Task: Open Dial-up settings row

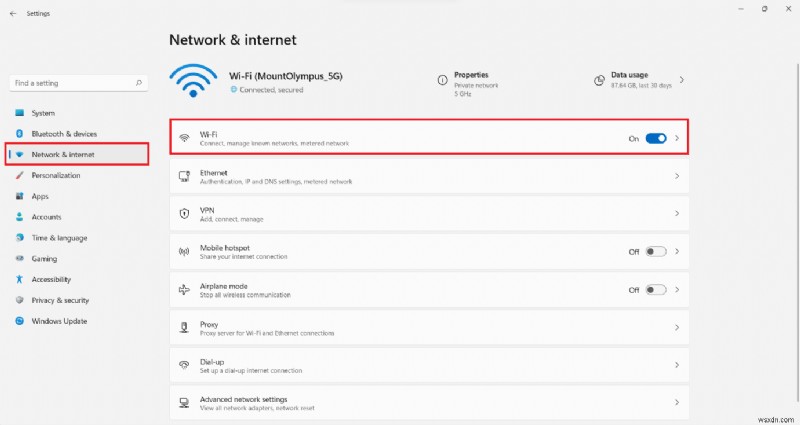Action: (x=429, y=365)
